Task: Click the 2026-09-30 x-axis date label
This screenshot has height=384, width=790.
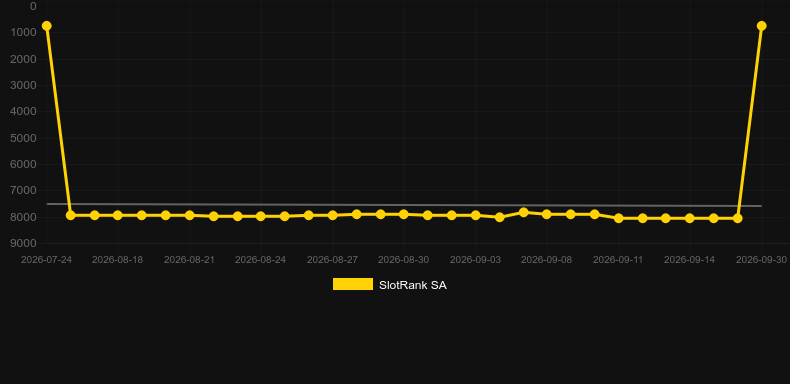Action: coord(761,260)
